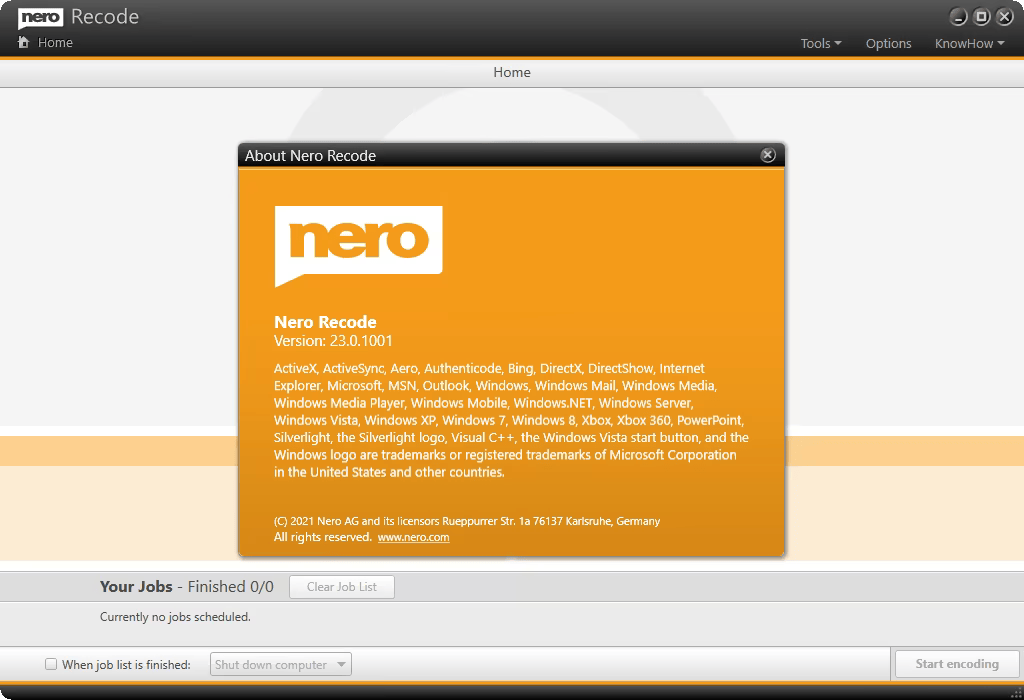Click the house icon beside Home
The image size is (1024, 700).
tap(24, 43)
